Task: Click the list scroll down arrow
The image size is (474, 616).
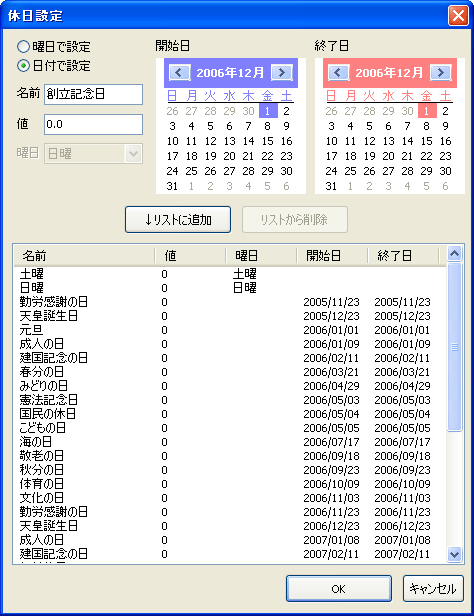Action: (x=454, y=554)
